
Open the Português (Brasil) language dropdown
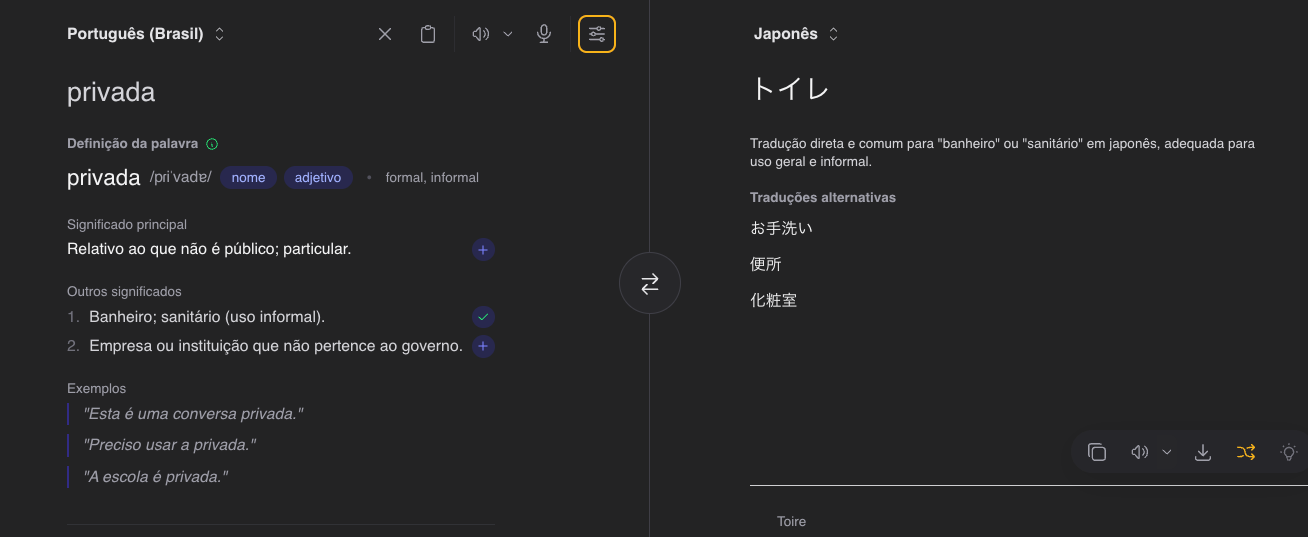tap(146, 34)
